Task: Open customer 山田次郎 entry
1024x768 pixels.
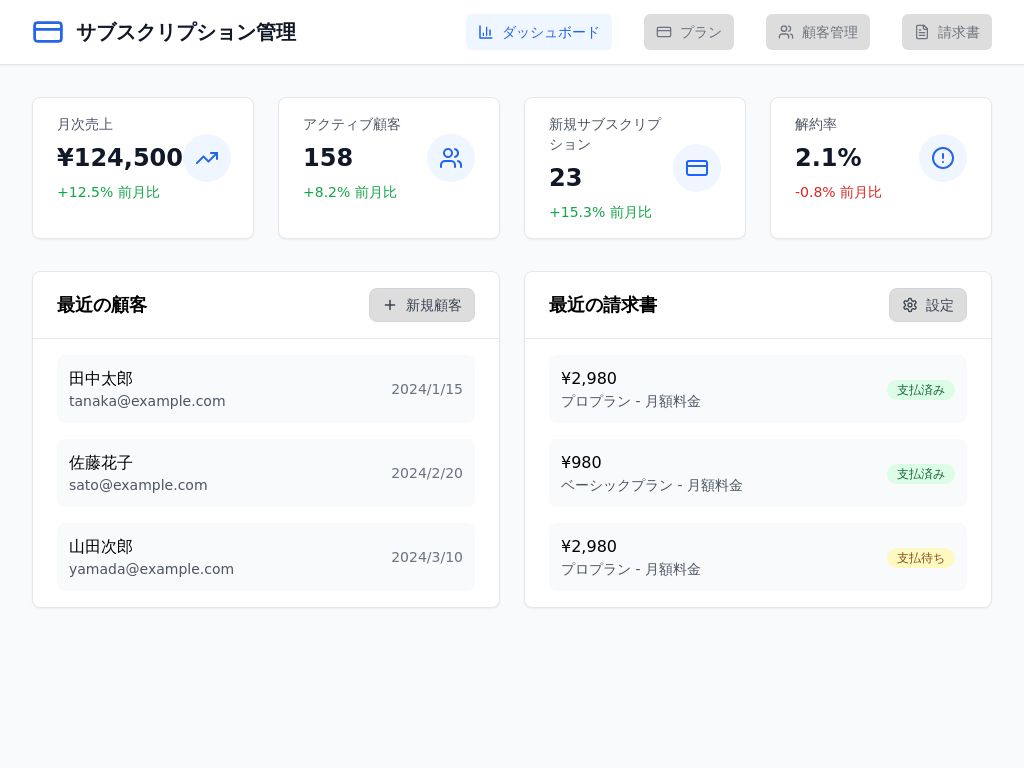Action: (x=266, y=557)
